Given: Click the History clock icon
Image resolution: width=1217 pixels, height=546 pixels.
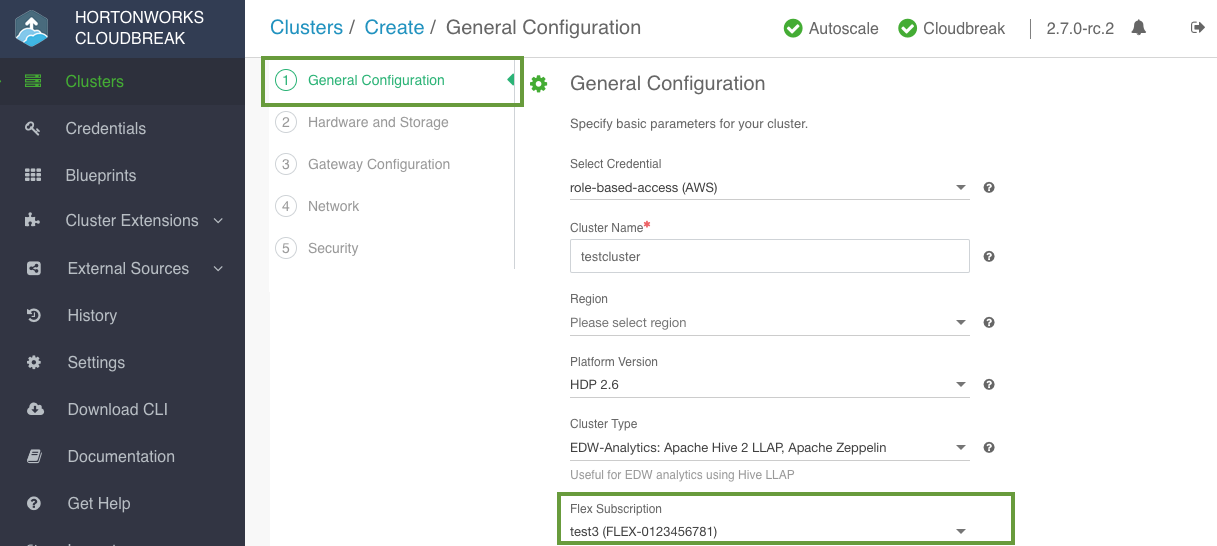Looking at the screenshot, I should pyautogui.click(x=34, y=315).
